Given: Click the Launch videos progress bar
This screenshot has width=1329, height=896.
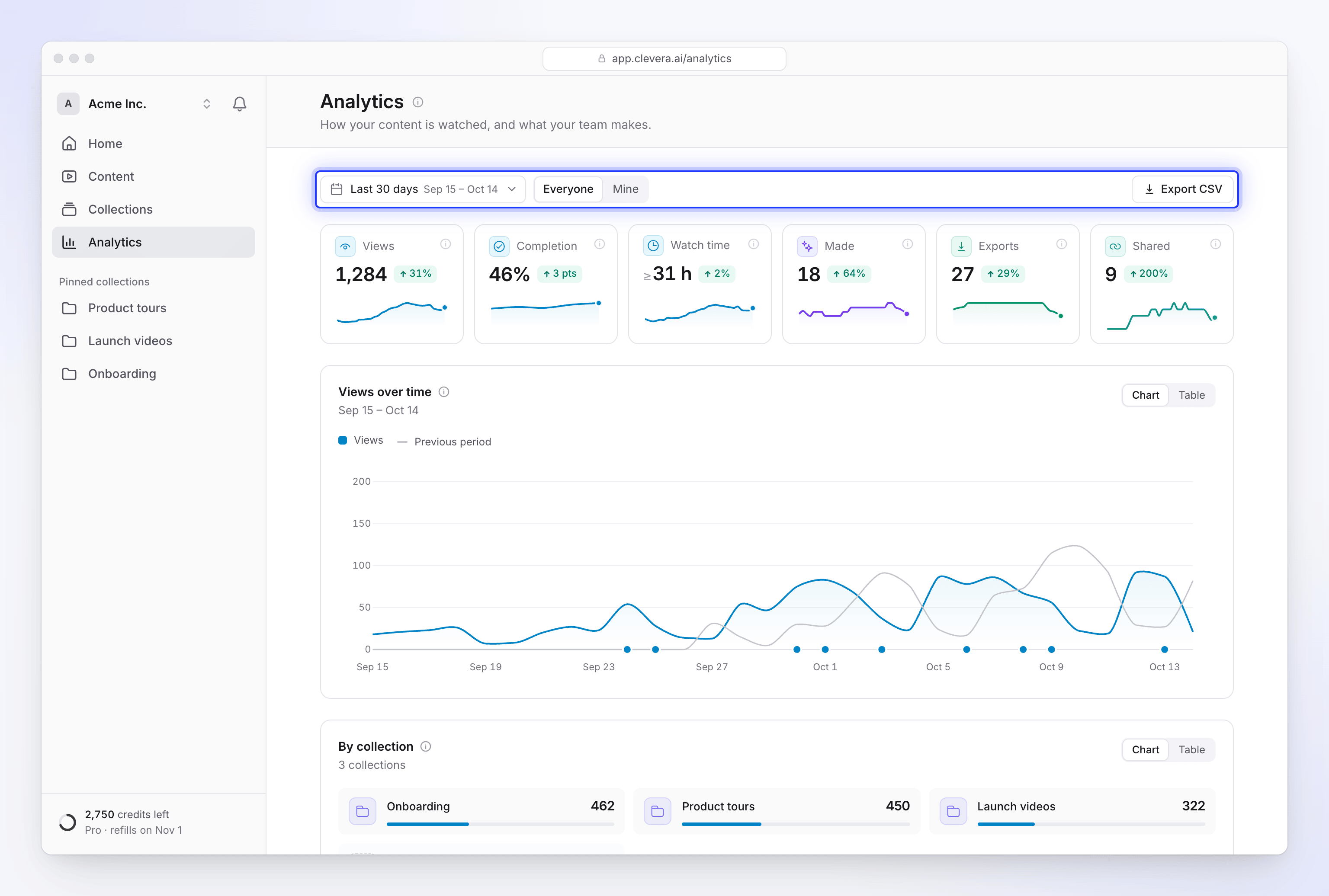Looking at the screenshot, I should click(1091, 824).
